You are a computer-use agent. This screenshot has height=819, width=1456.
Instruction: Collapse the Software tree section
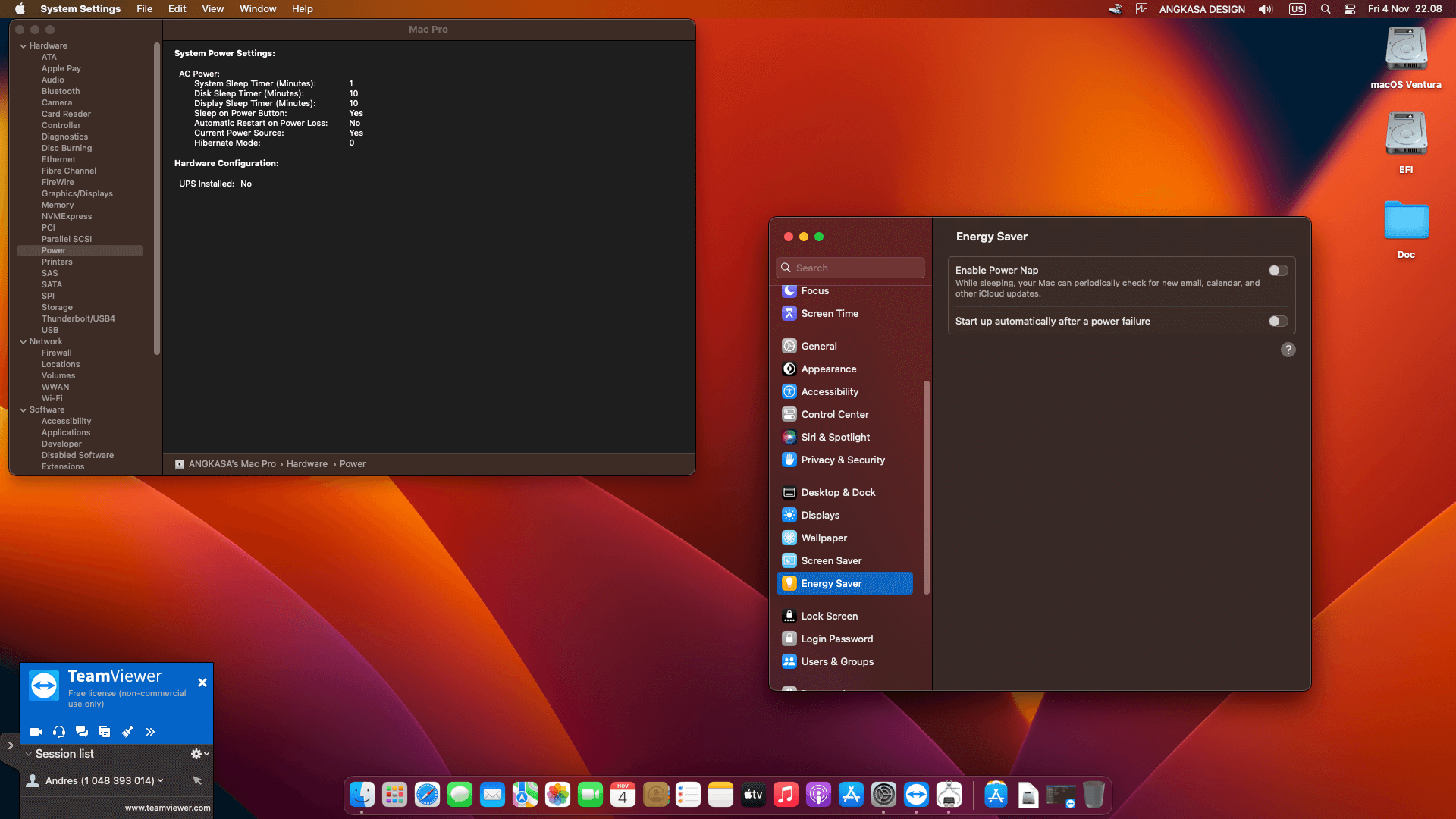click(23, 410)
